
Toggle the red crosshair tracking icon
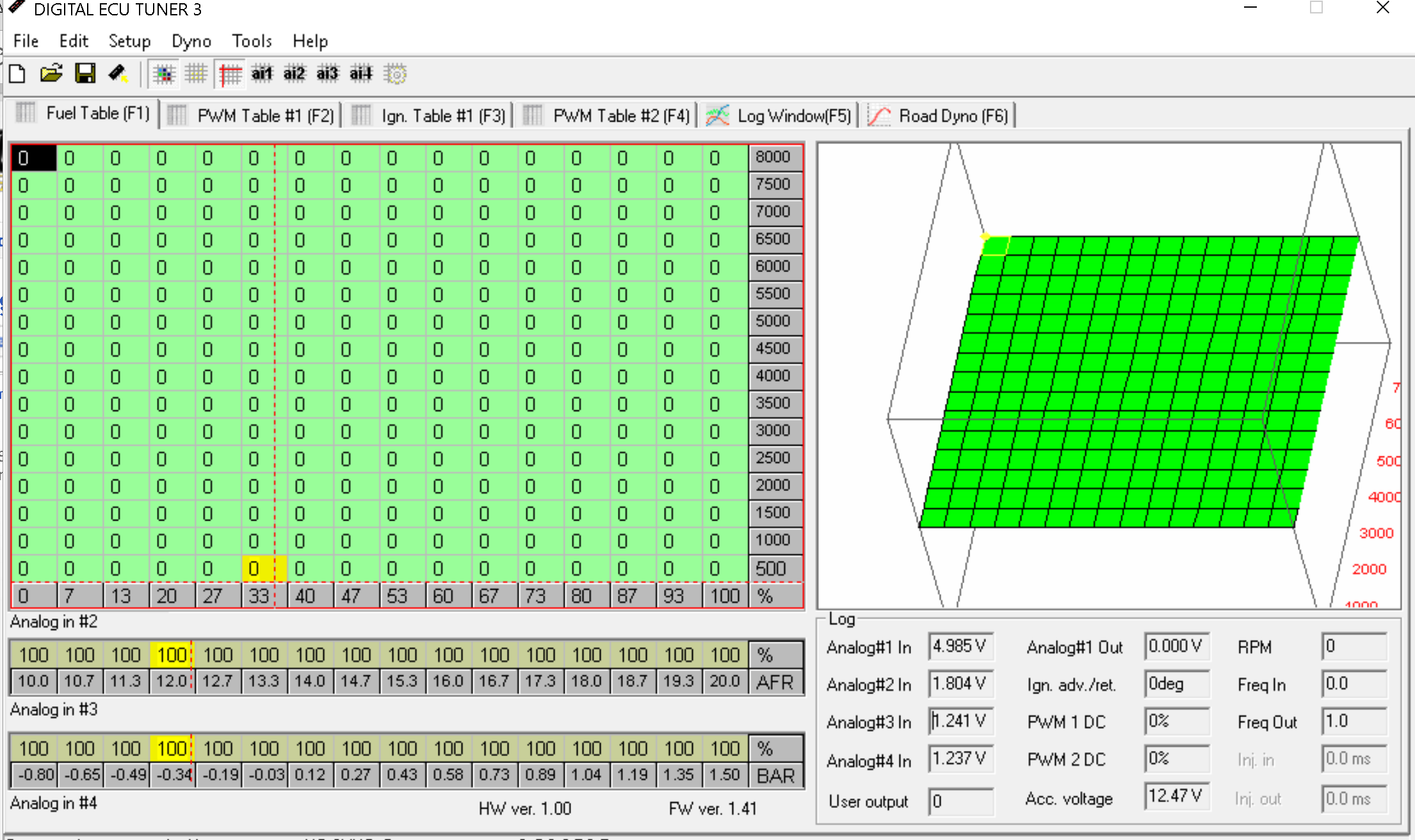coord(230,74)
